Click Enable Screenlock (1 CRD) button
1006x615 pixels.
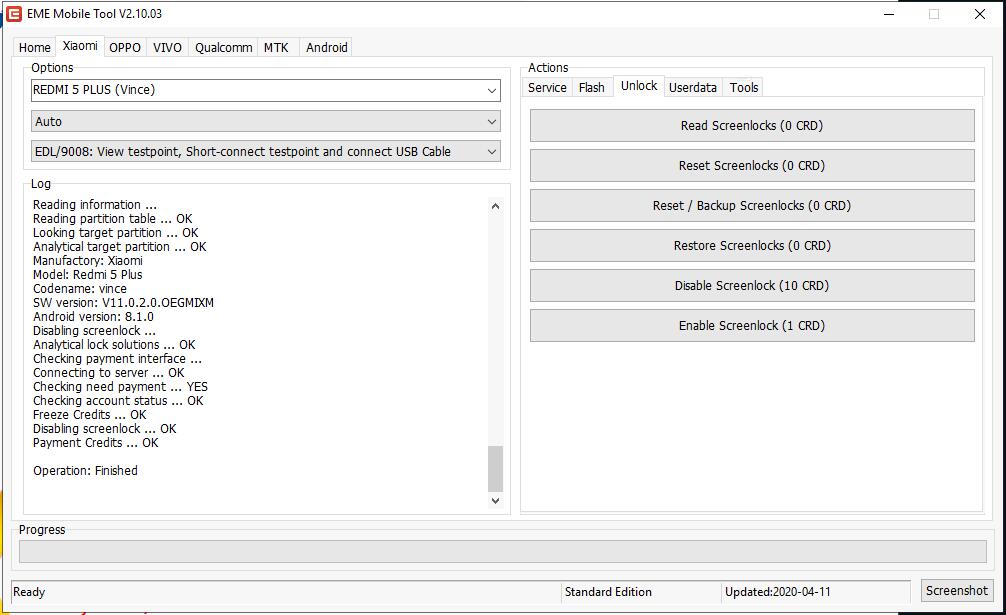(752, 325)
